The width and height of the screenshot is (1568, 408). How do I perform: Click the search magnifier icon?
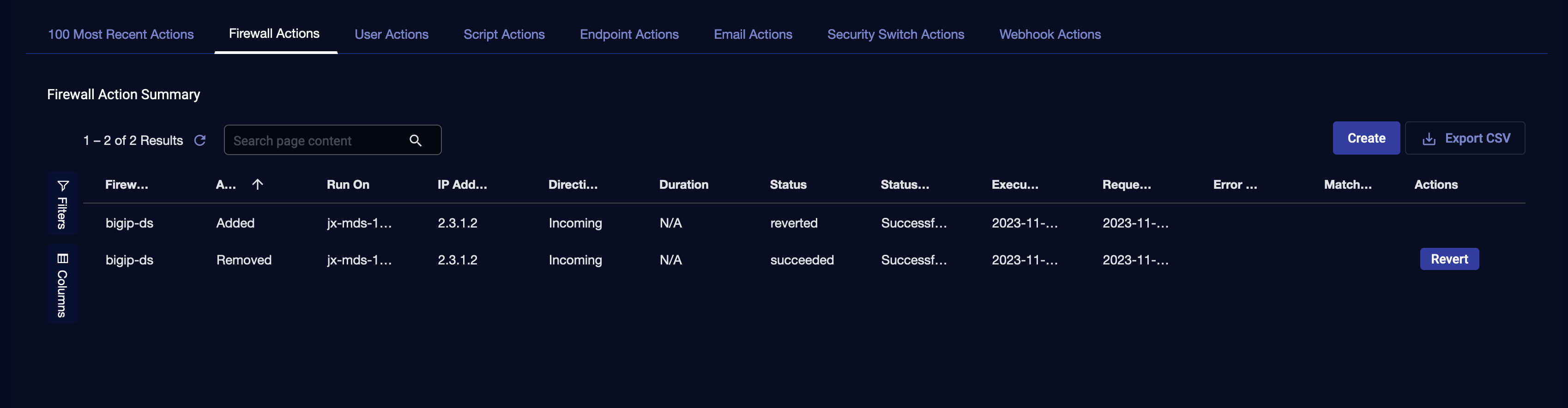pyautogui.click(x=415, y=140)
